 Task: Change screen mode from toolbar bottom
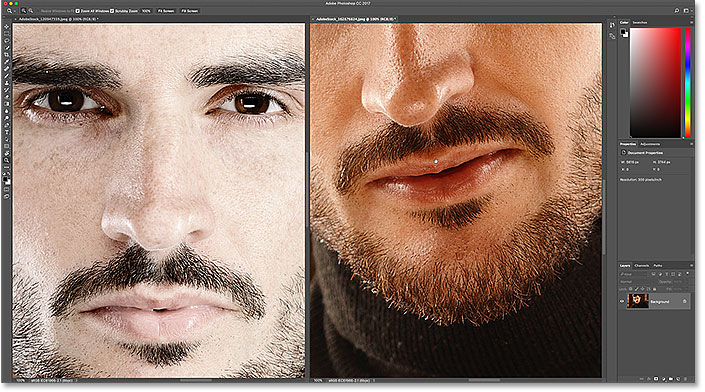(6, 197)
